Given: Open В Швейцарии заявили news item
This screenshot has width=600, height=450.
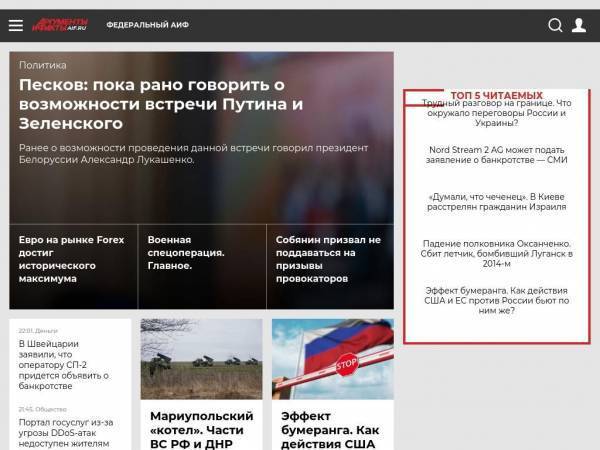Looking at the screenshot, I should [64, 365].
